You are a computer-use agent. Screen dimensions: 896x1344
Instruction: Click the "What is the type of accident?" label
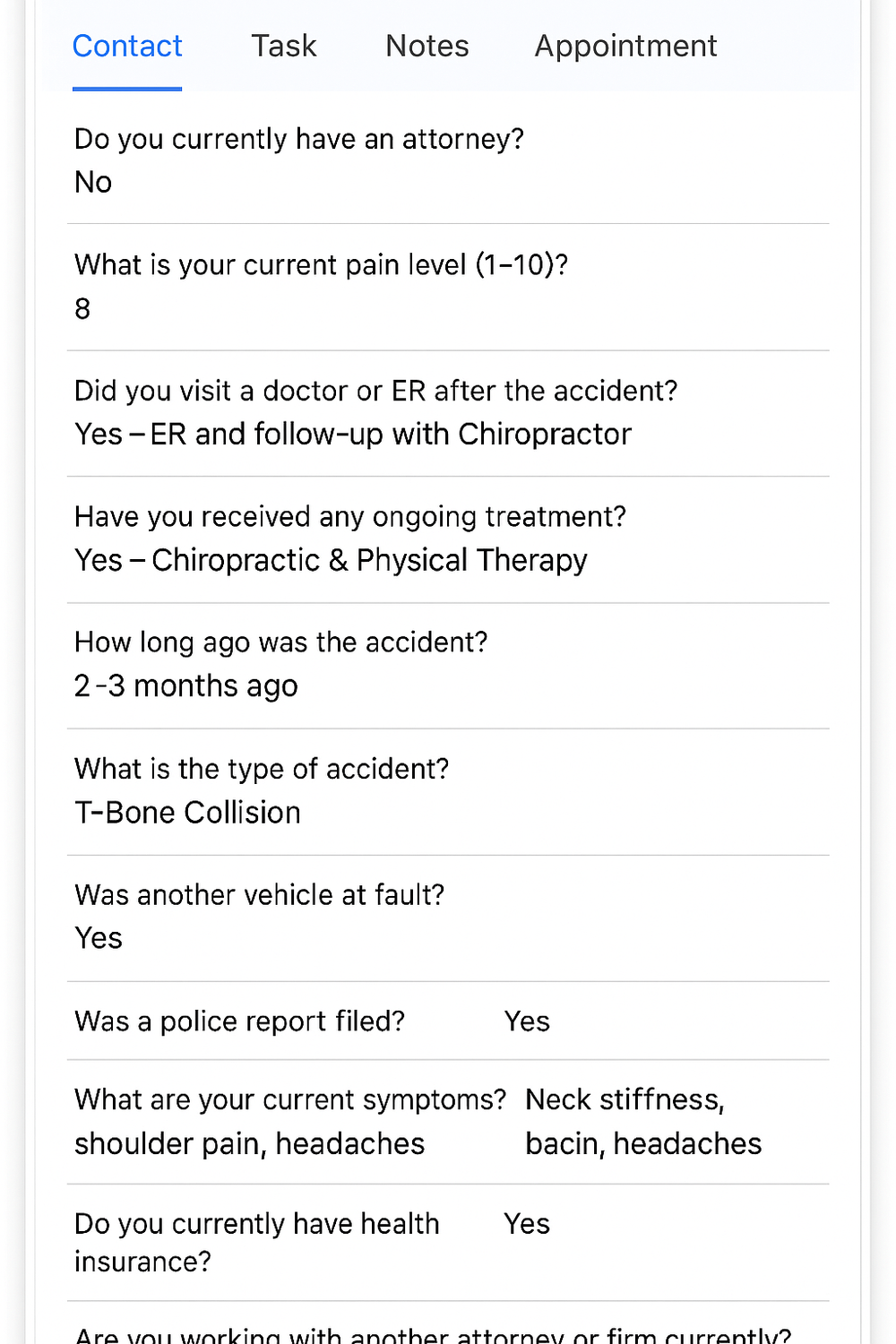coord(262,769)
